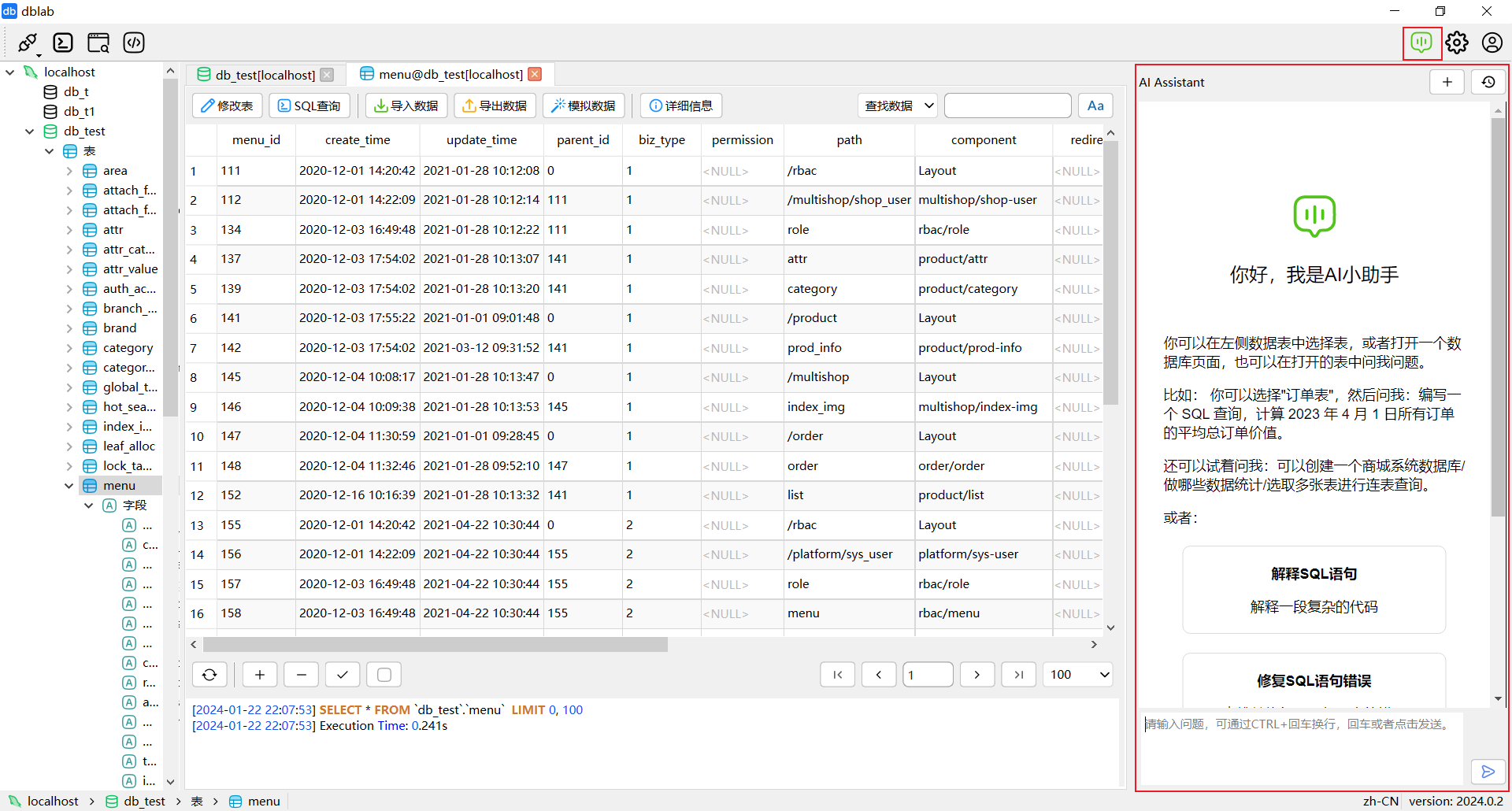This screenshot has width=1512, height=811.
Task: Open the SQL console terminal icon
Action: tap(63, 43)
